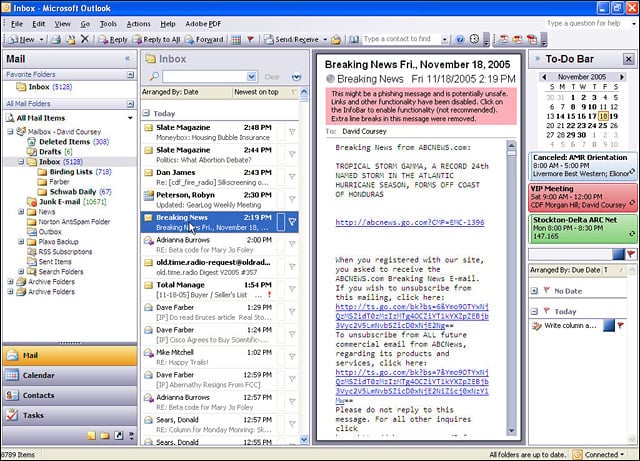Click the blue Help icon
The height and width of the screenshot is (461, 640).
460,40
